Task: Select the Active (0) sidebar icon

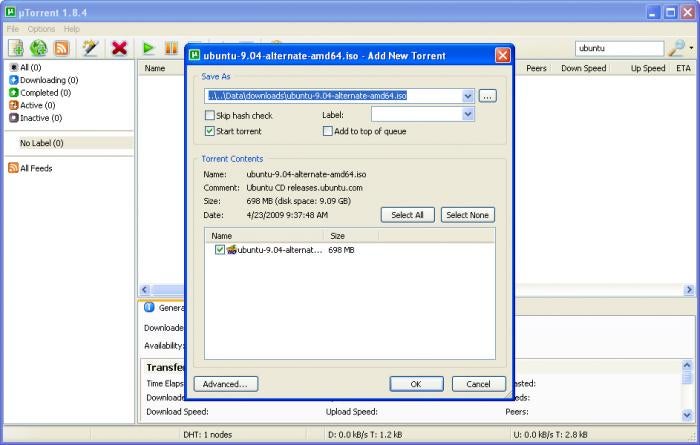Action: [14, 105]
